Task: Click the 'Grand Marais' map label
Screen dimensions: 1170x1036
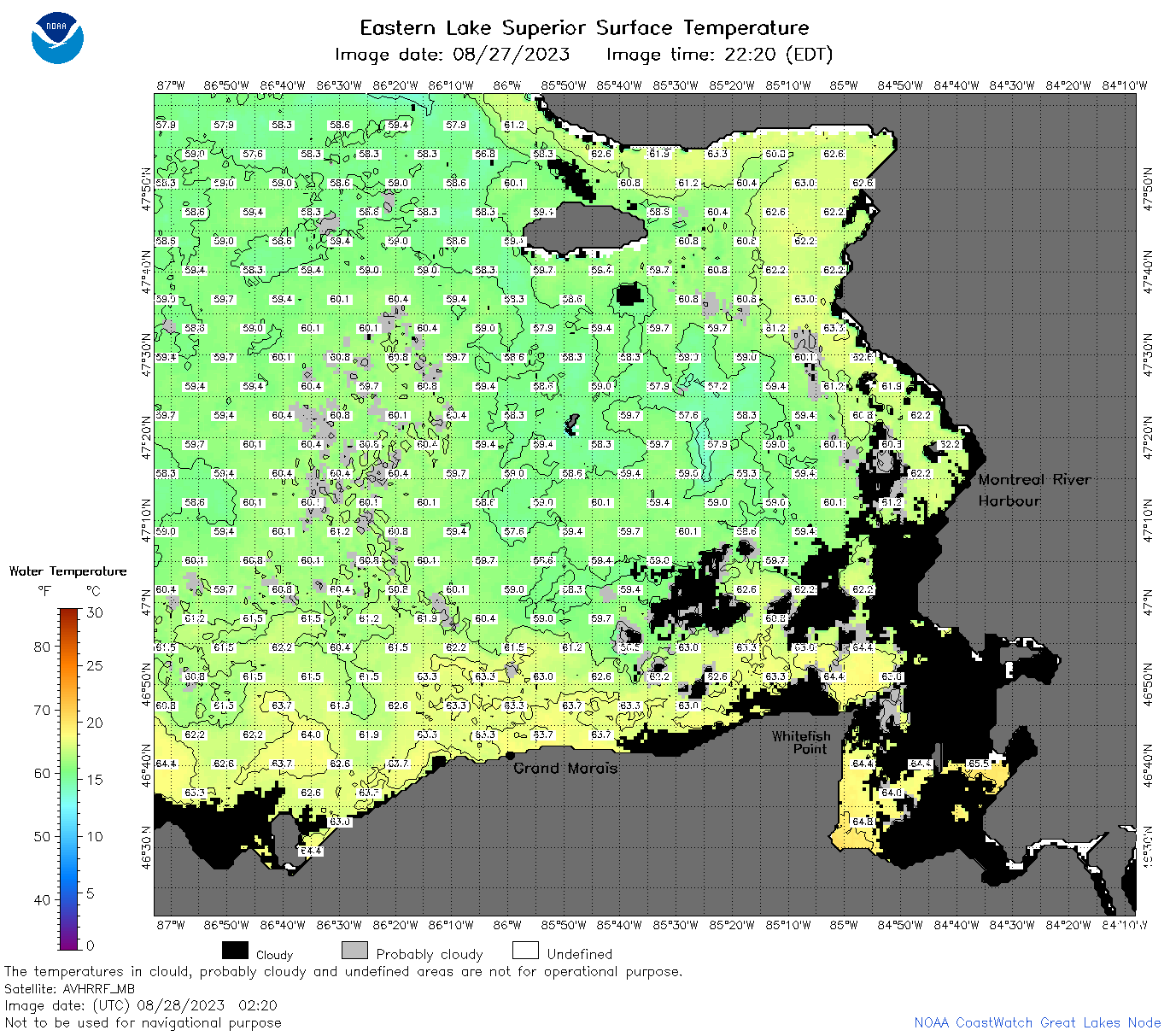Action: (565, 768)
